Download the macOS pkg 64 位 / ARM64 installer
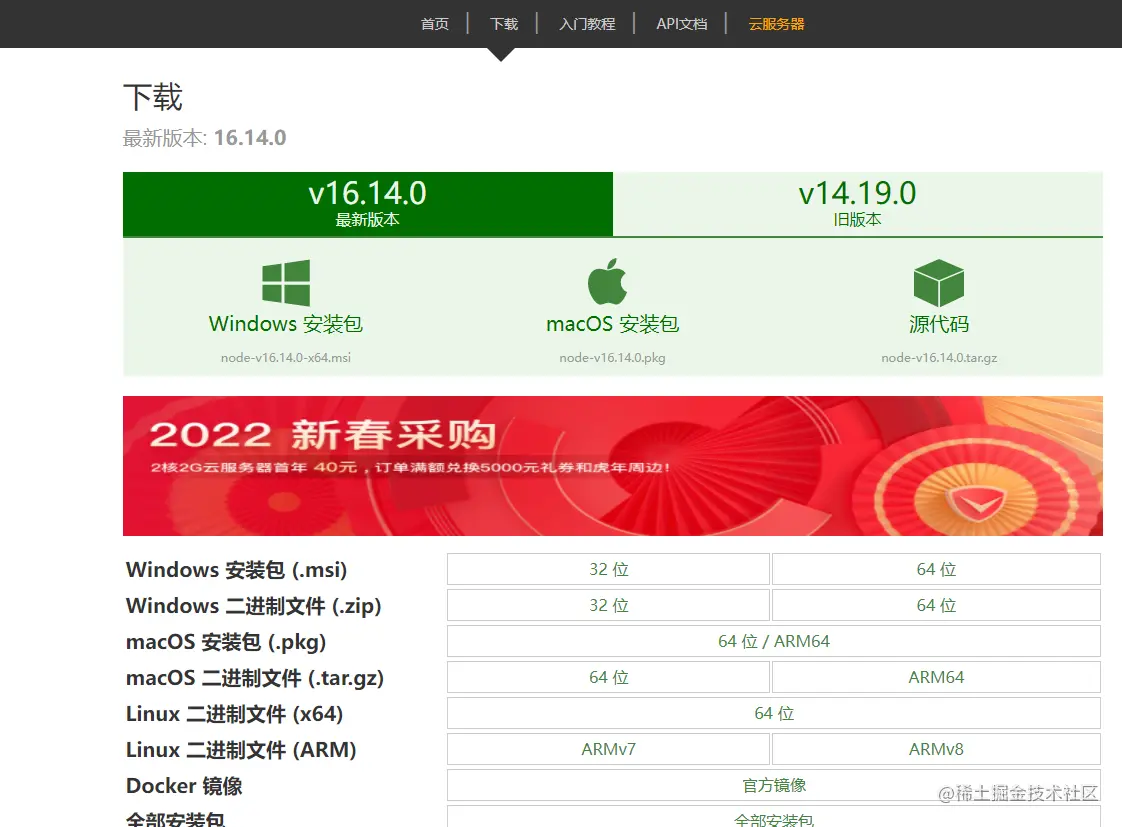 (774, 641)
